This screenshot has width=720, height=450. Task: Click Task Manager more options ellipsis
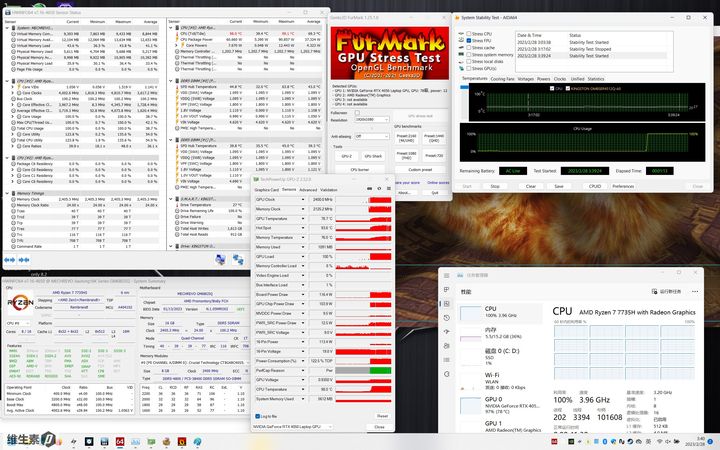[x=695, y=292]
